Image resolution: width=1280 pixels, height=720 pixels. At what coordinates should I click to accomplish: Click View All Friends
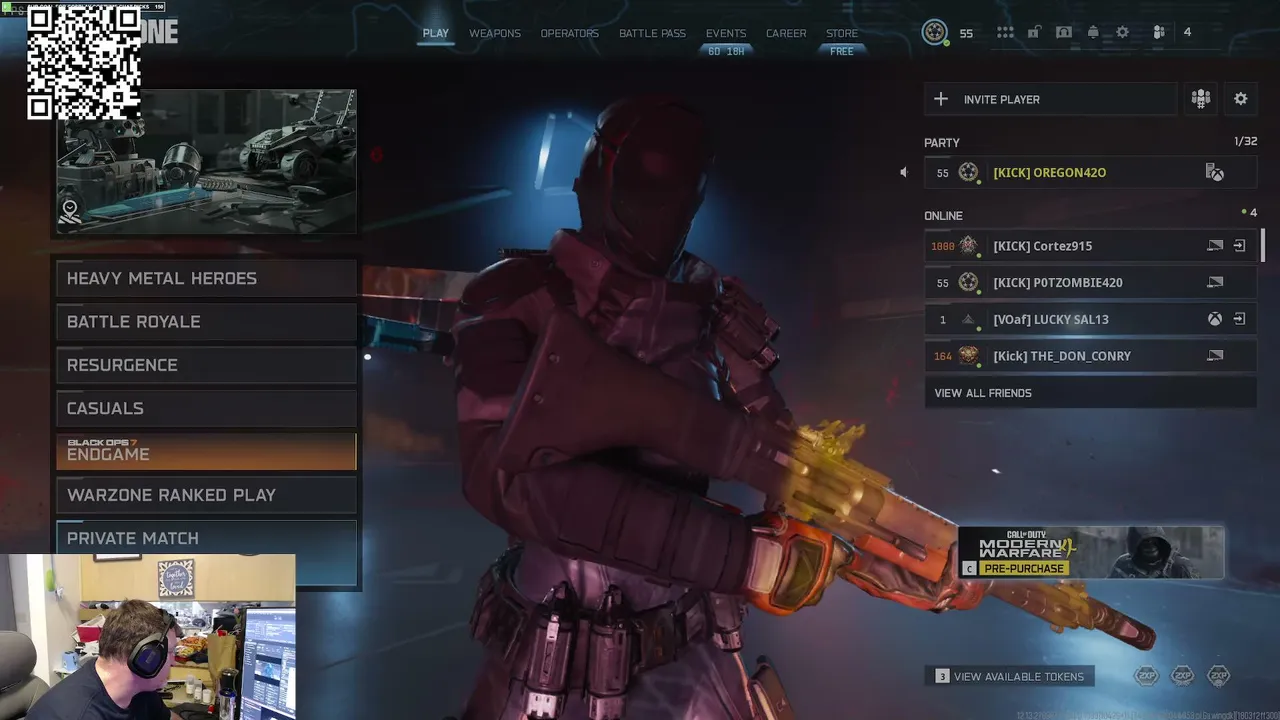point(1090,393)
